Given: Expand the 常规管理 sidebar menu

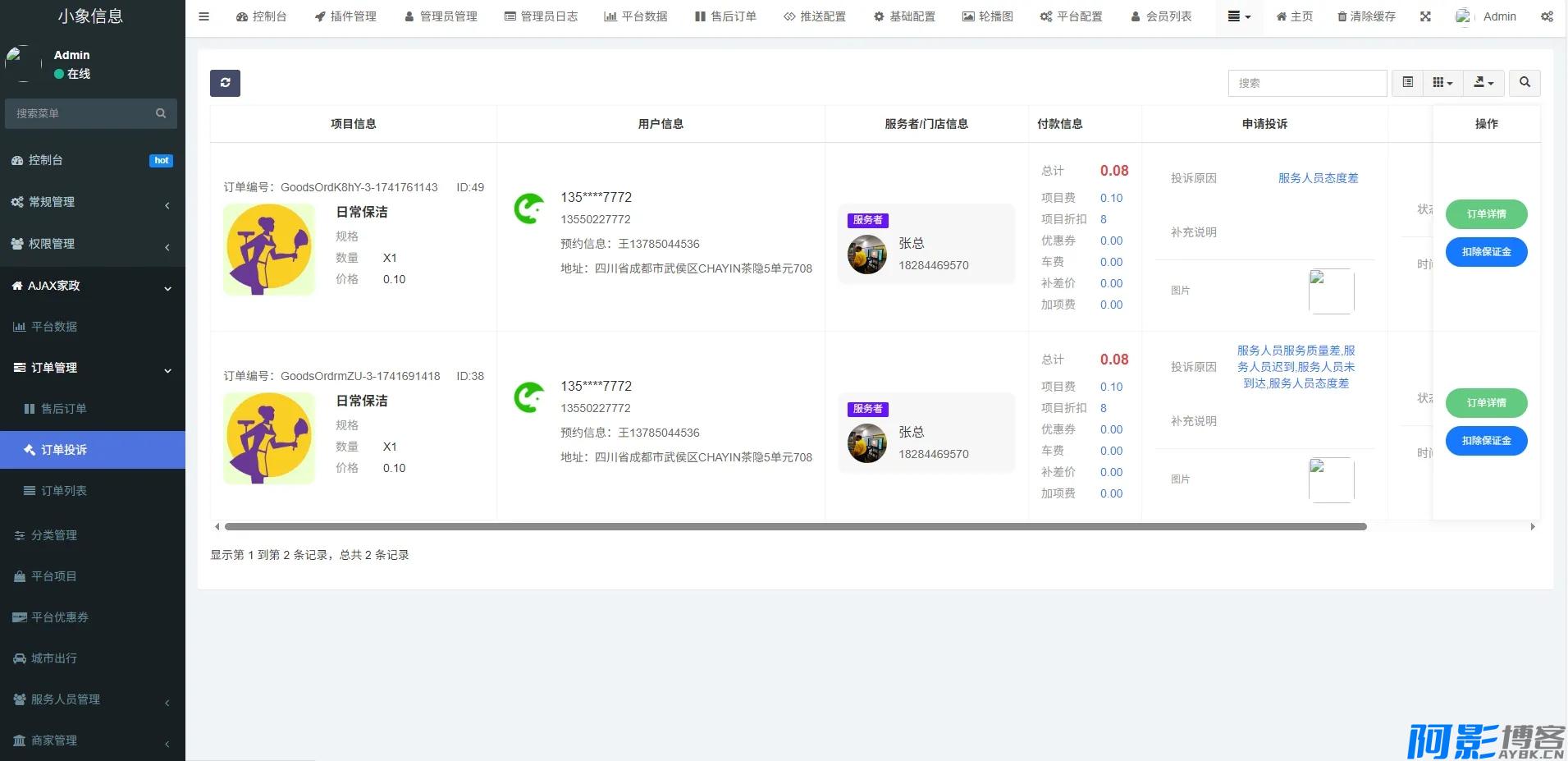Looking at the screenshot, I should 92,202.
